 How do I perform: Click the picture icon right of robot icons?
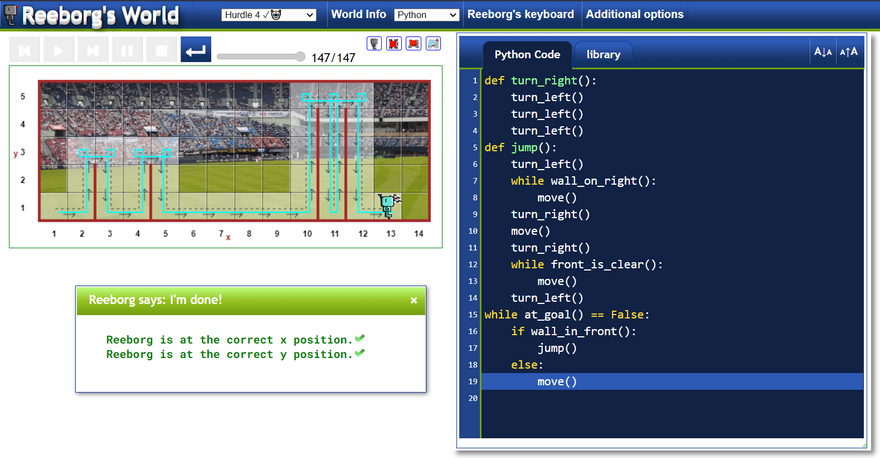coord(433,44)
